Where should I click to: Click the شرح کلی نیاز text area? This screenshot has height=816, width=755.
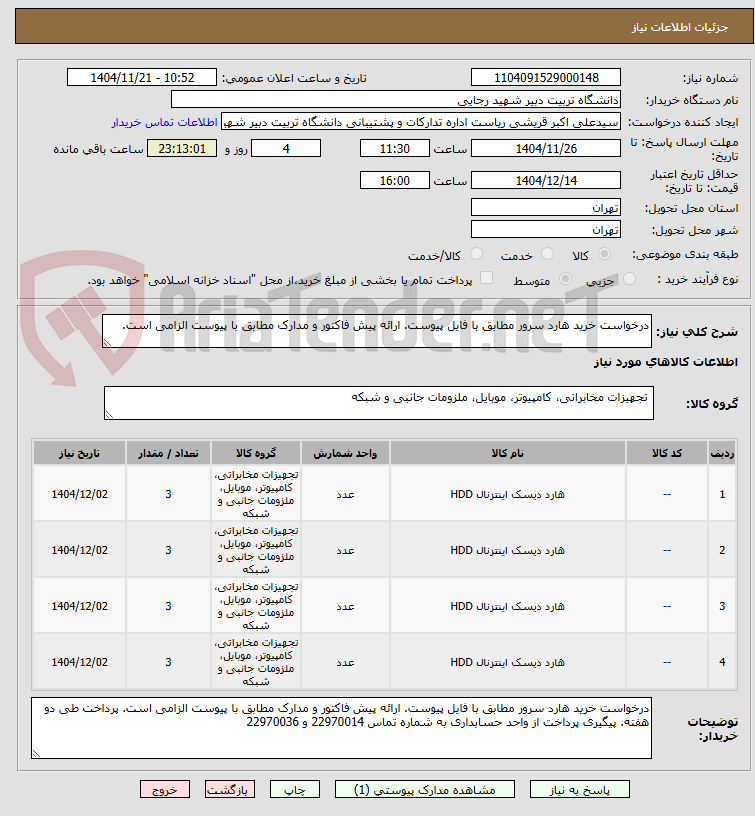click(x=377, y=330)
